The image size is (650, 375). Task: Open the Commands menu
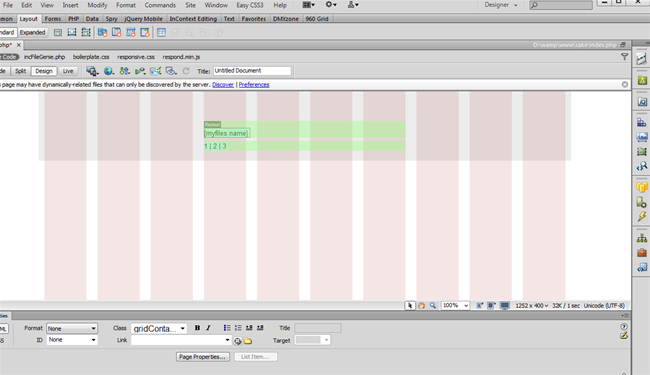(x=160, y=5)
